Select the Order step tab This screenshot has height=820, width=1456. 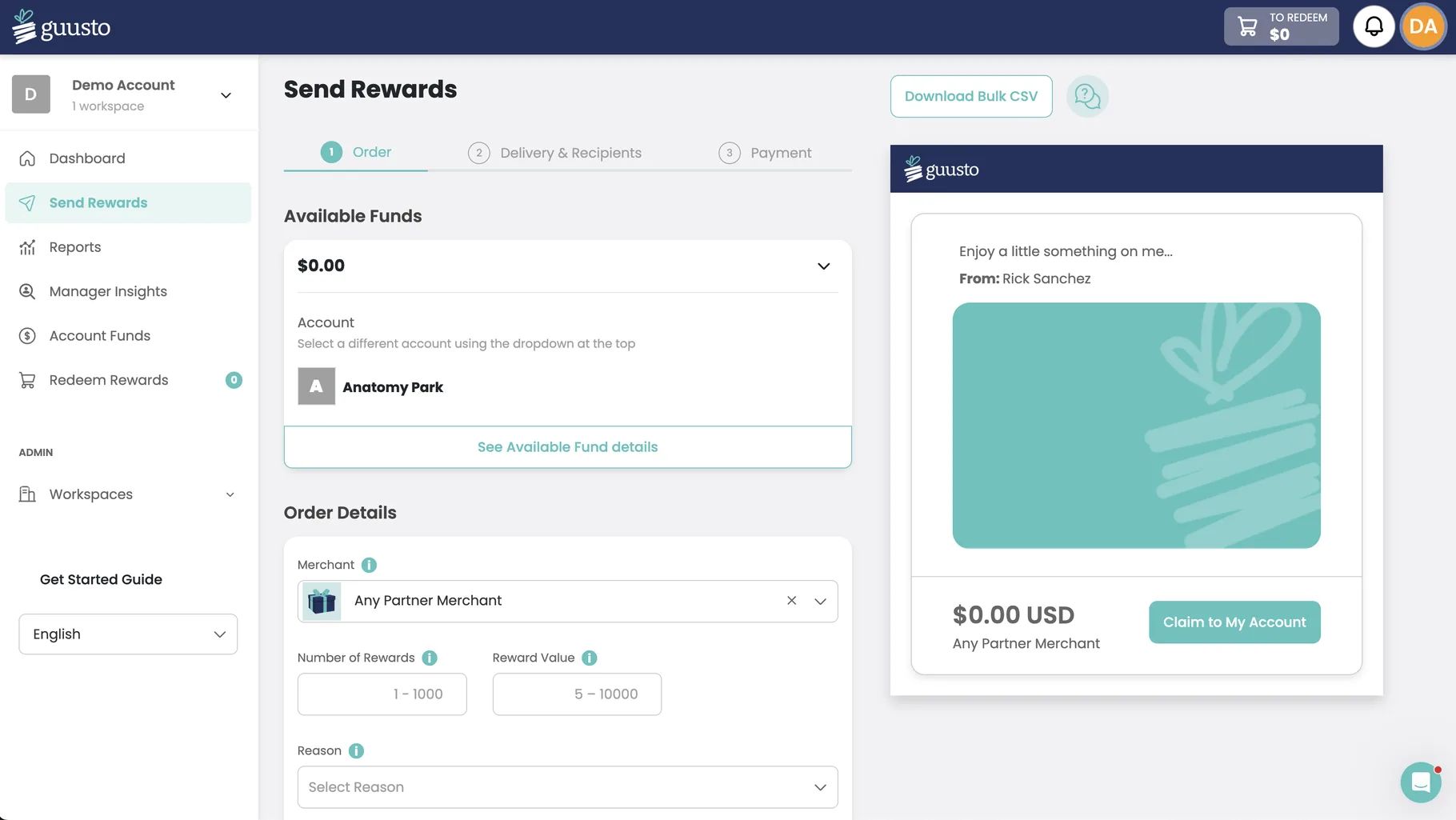click(x=356, y=152)
